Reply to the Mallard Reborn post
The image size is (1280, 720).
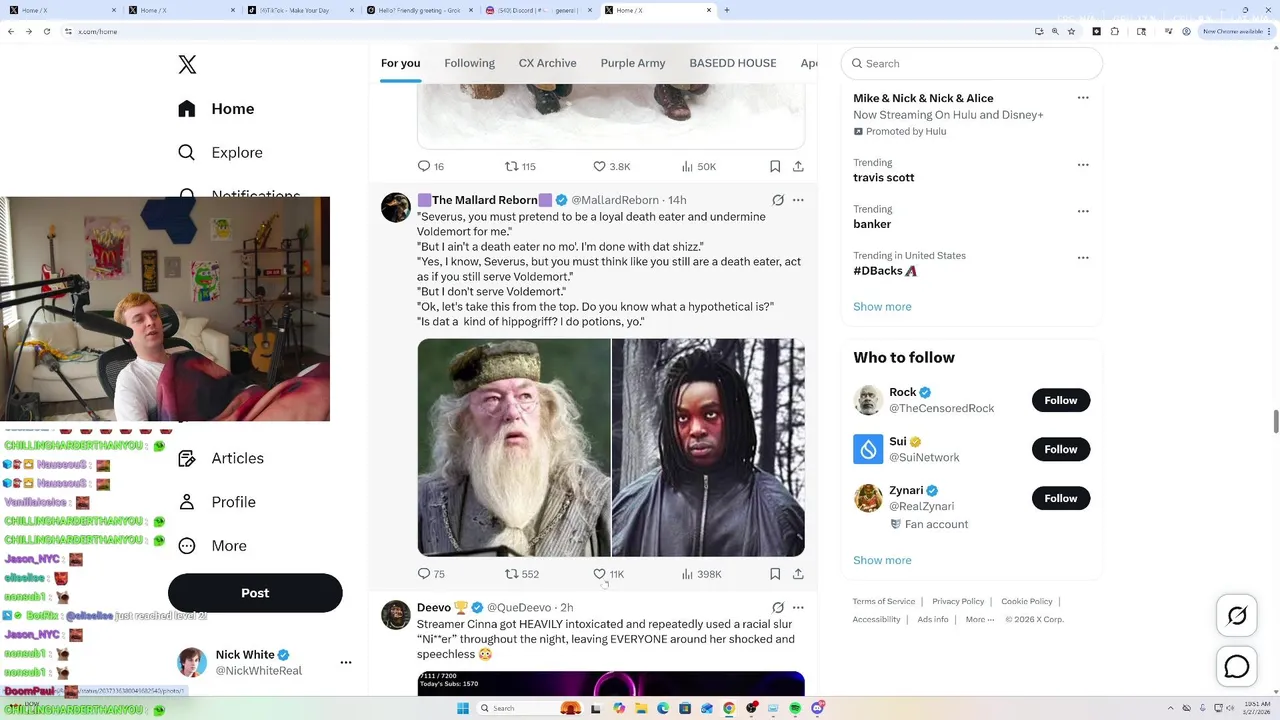(x=424, y=574)
